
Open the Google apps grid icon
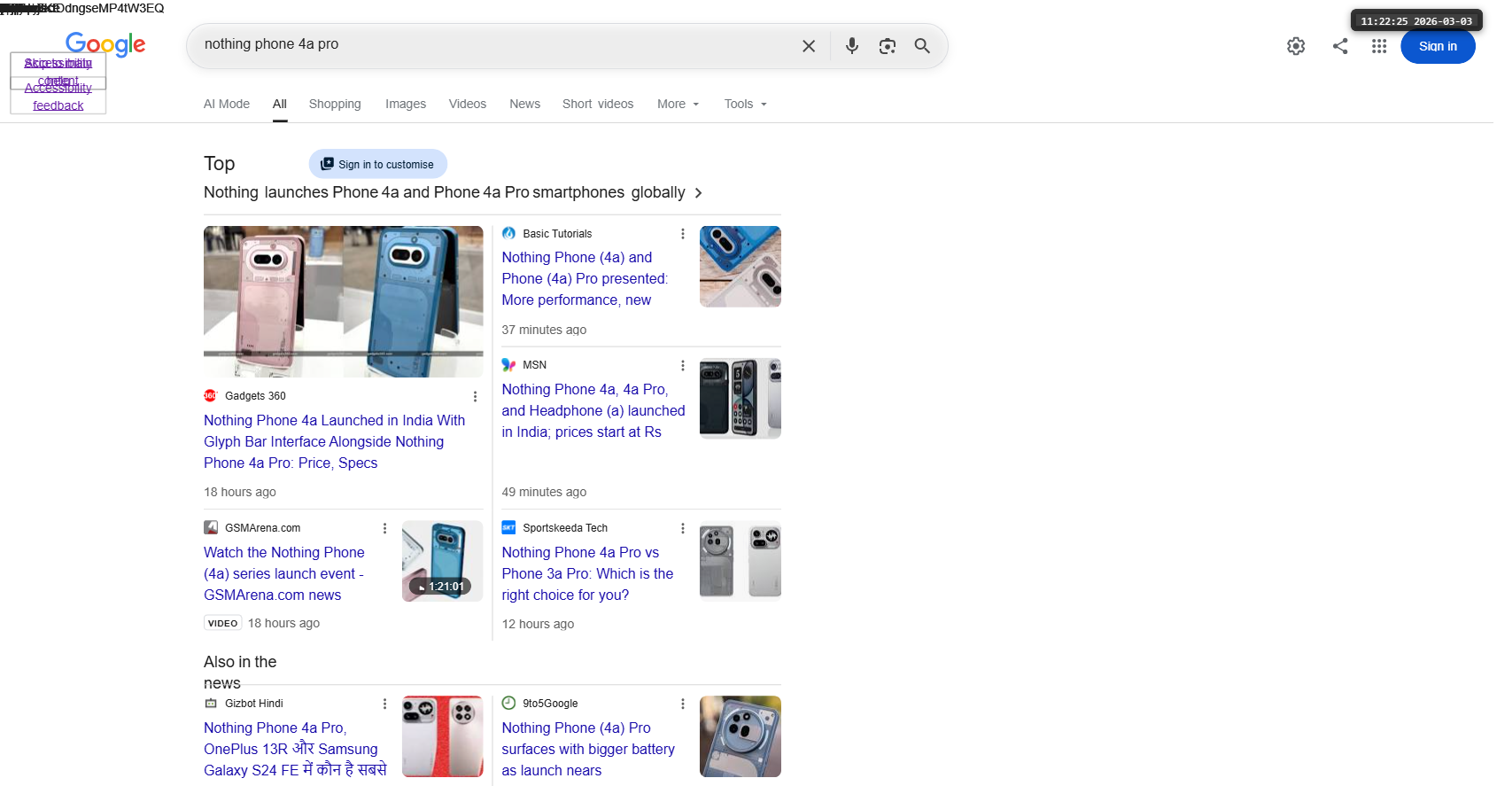click(1378, 46)
